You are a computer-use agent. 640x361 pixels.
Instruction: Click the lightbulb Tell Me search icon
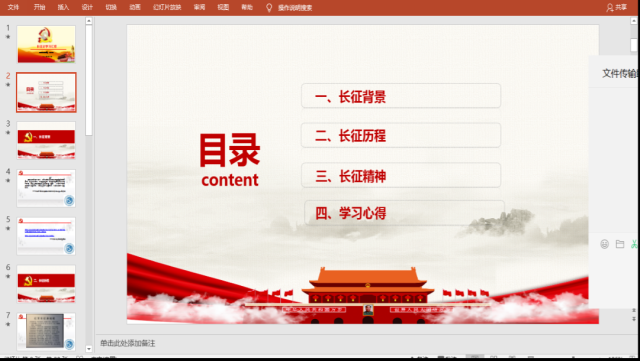(269, 7)
